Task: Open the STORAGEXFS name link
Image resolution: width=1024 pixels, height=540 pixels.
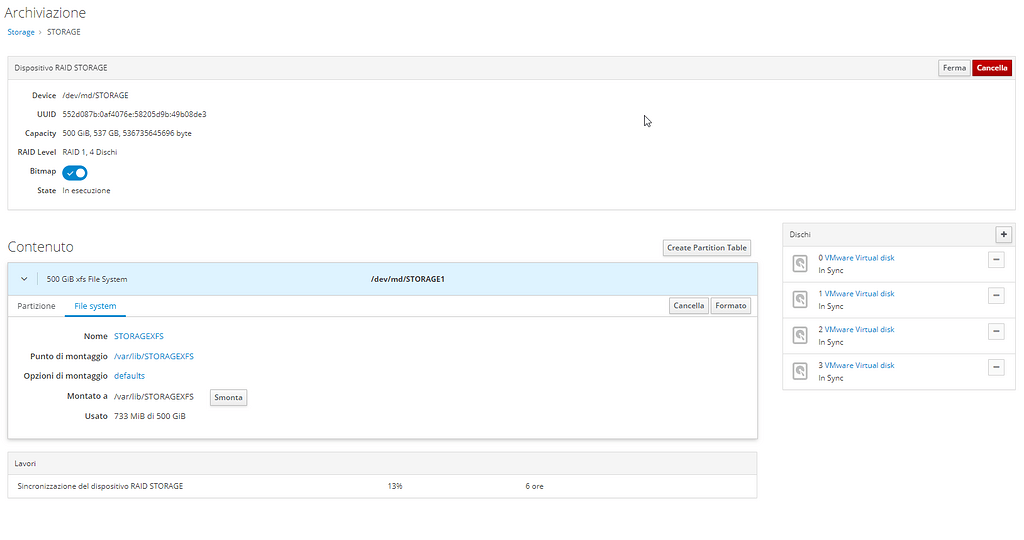Action: click(x=139, y=336)
